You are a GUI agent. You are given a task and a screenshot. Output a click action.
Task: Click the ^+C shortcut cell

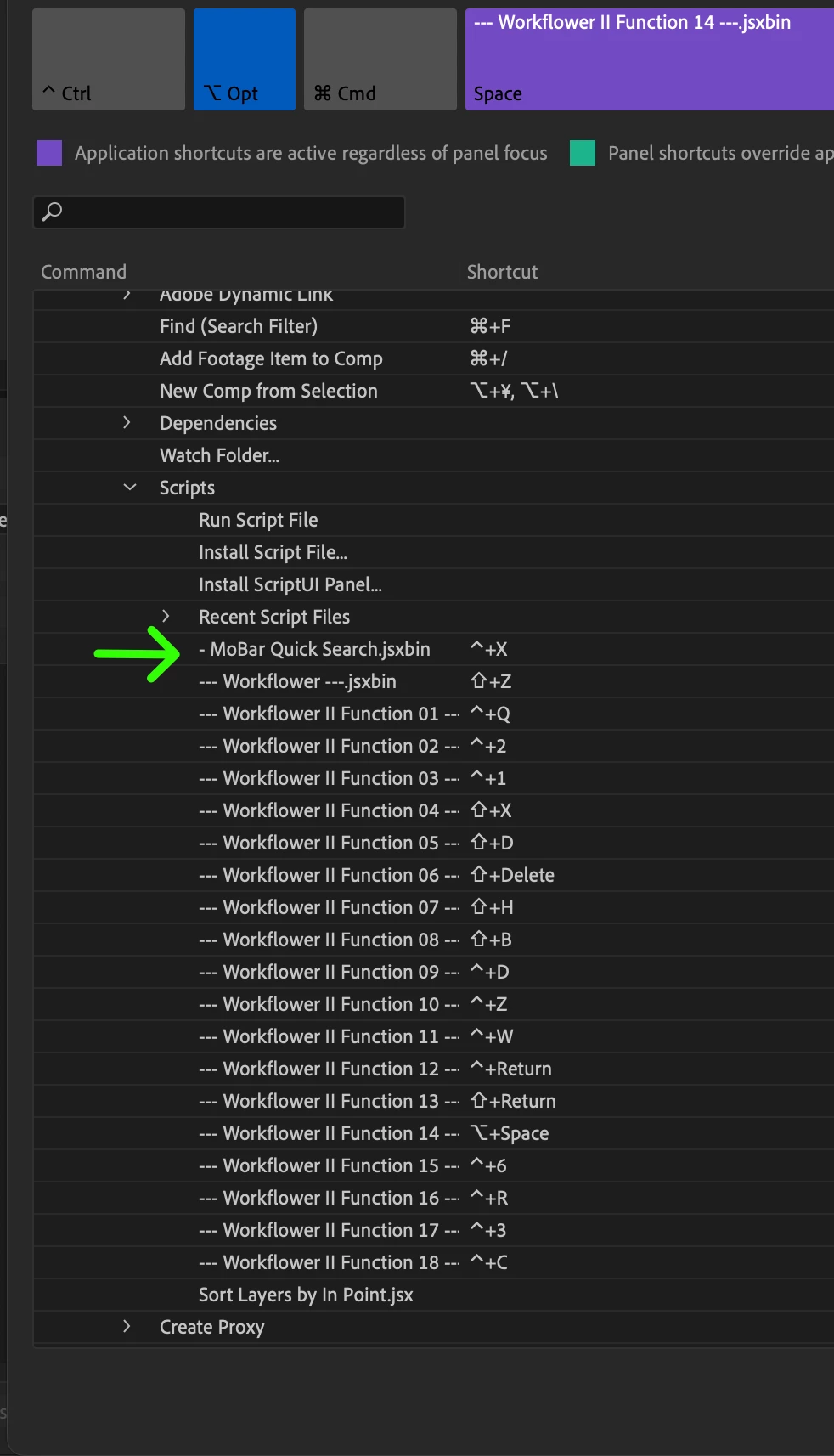point(488,1262)
